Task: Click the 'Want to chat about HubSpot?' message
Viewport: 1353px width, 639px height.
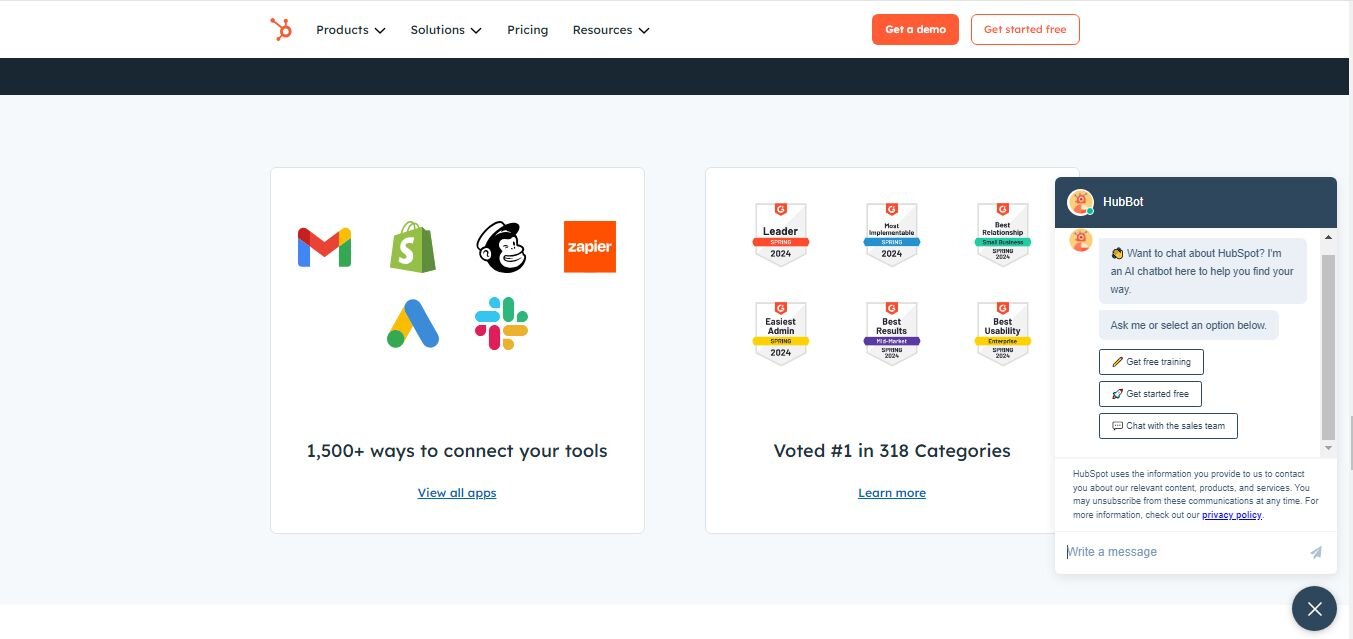Action: [x=1202, y=271]
